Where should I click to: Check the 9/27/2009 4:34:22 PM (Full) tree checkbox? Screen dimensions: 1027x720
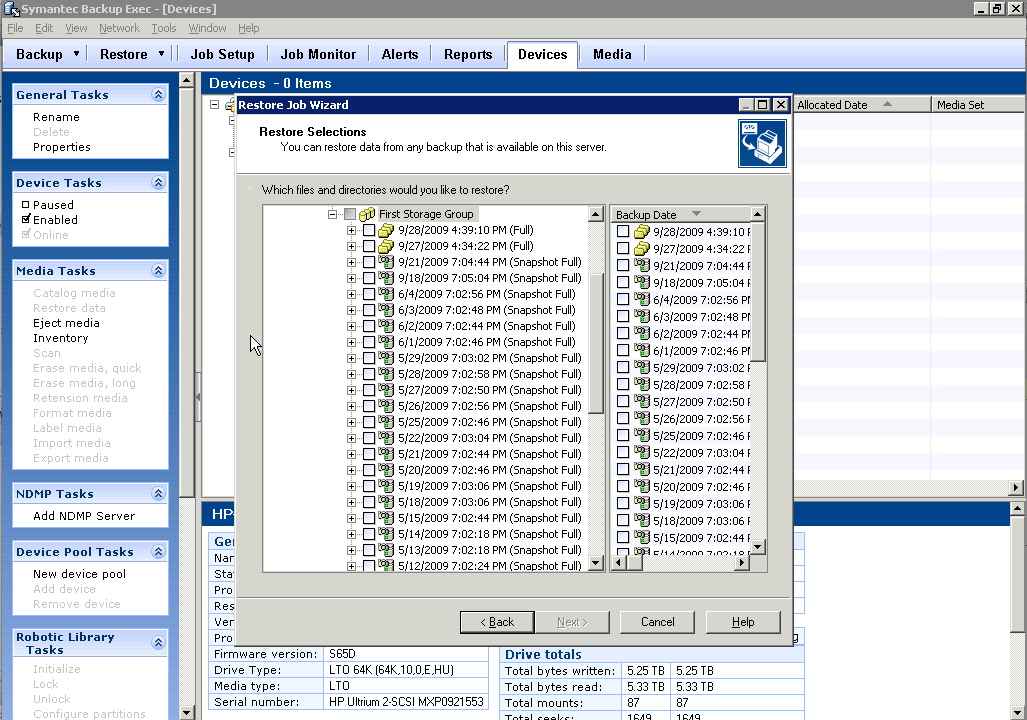[369, 246]
